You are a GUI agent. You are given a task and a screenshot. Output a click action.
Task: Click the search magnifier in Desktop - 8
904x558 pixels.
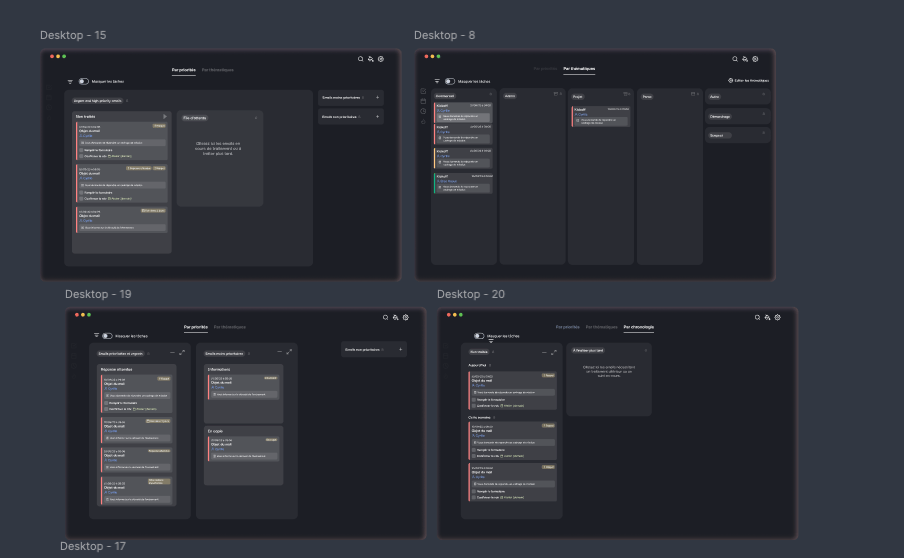click(x=735, y=59)
